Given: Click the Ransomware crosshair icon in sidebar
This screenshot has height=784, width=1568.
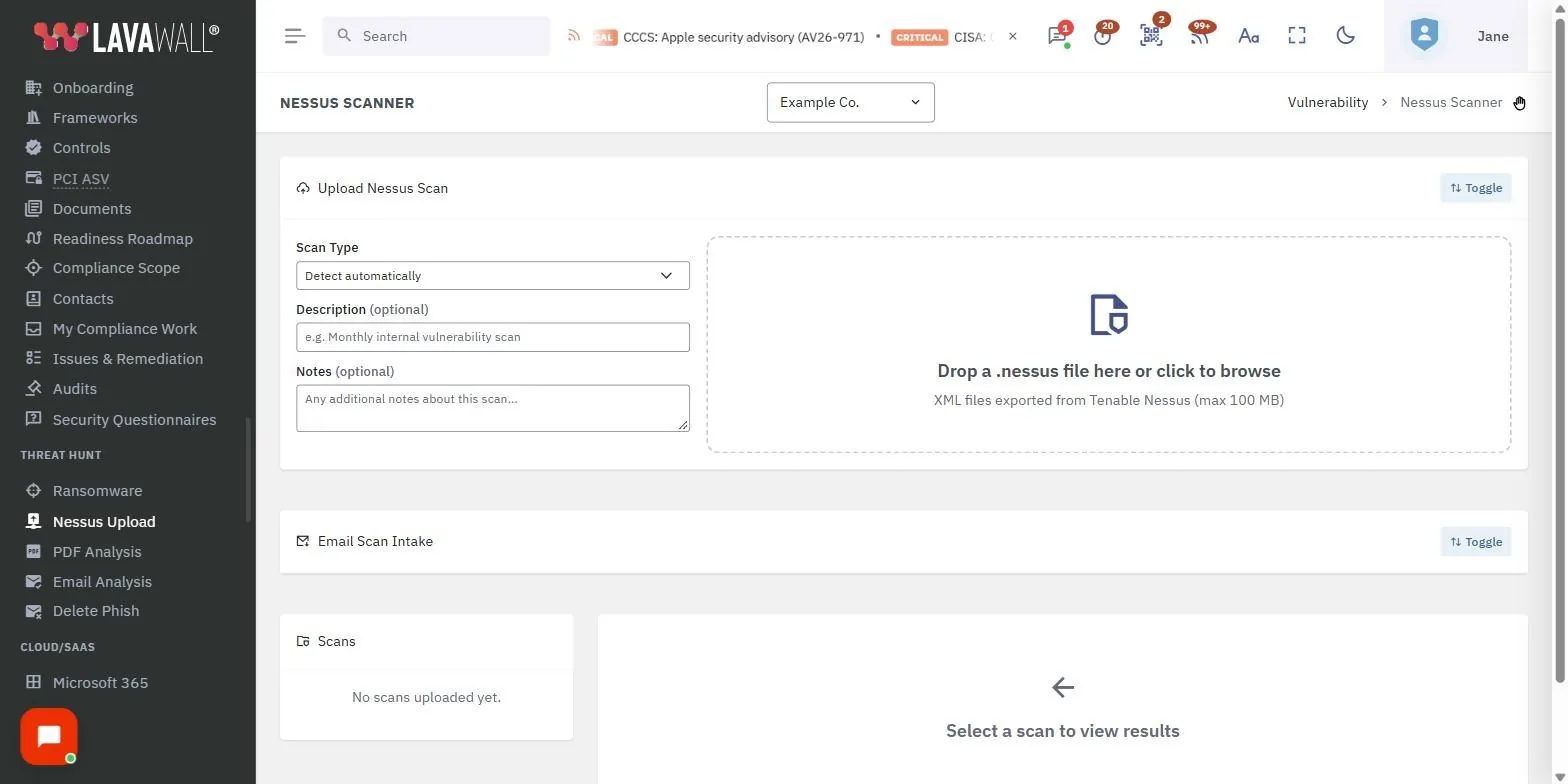Looking at the screenshot, I should point(33,491).
